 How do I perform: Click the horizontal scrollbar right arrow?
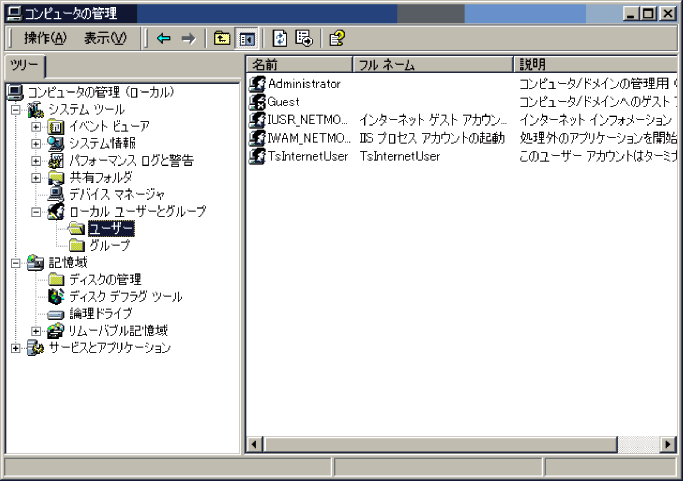tap(667, 443)
